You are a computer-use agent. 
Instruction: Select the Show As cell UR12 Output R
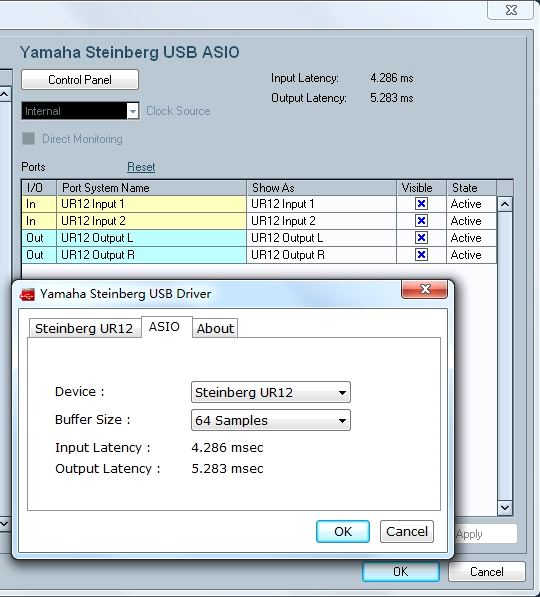[321, 255]
